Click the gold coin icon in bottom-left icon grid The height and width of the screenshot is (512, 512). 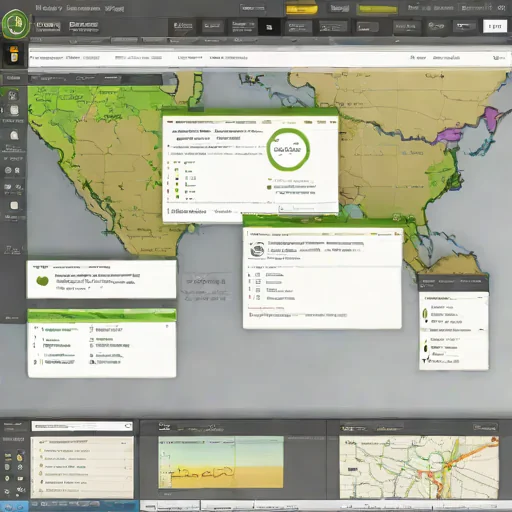tap(21, 457)
